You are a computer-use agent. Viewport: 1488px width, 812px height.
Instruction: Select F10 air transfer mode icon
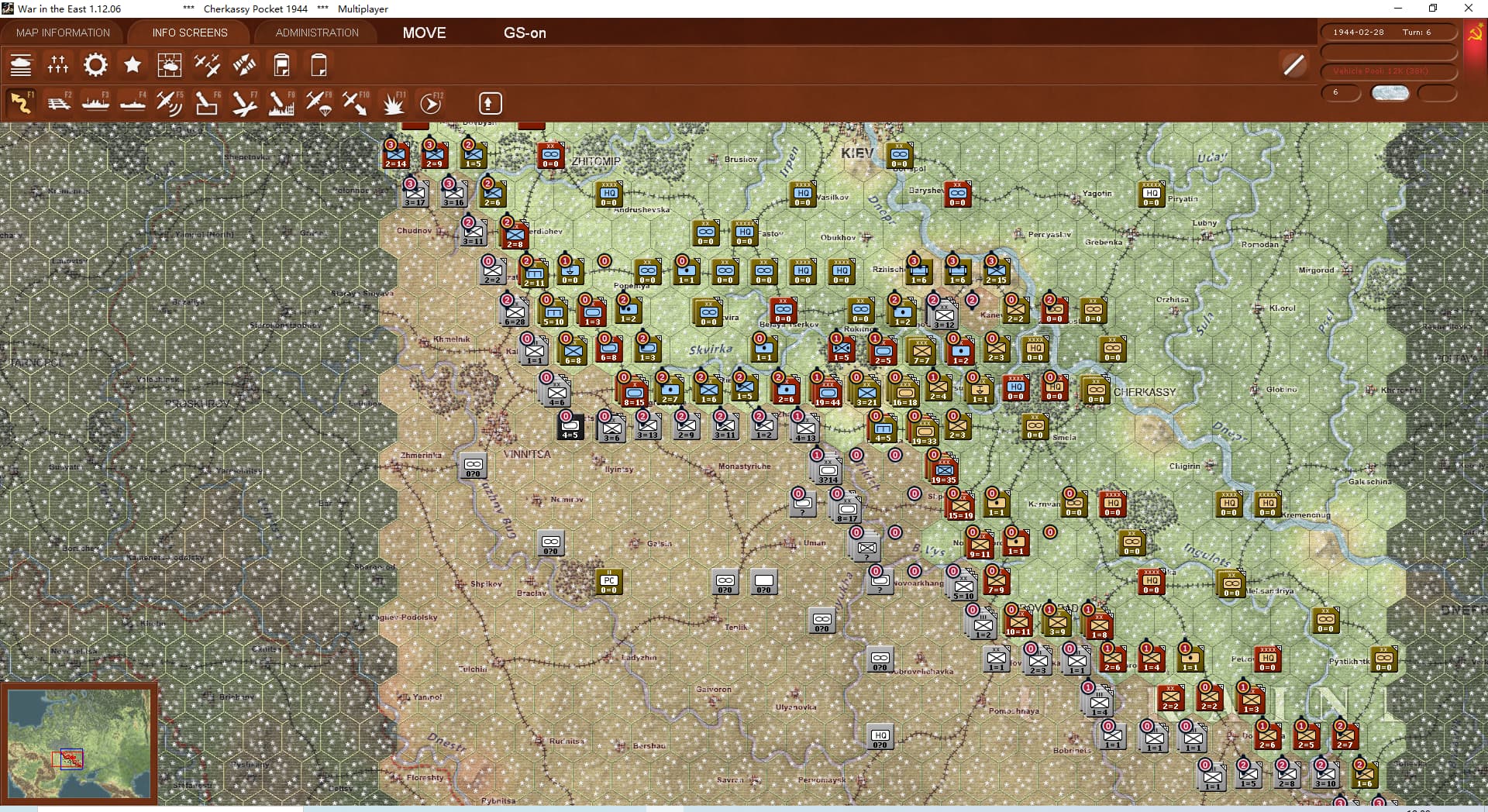point(356,103)
